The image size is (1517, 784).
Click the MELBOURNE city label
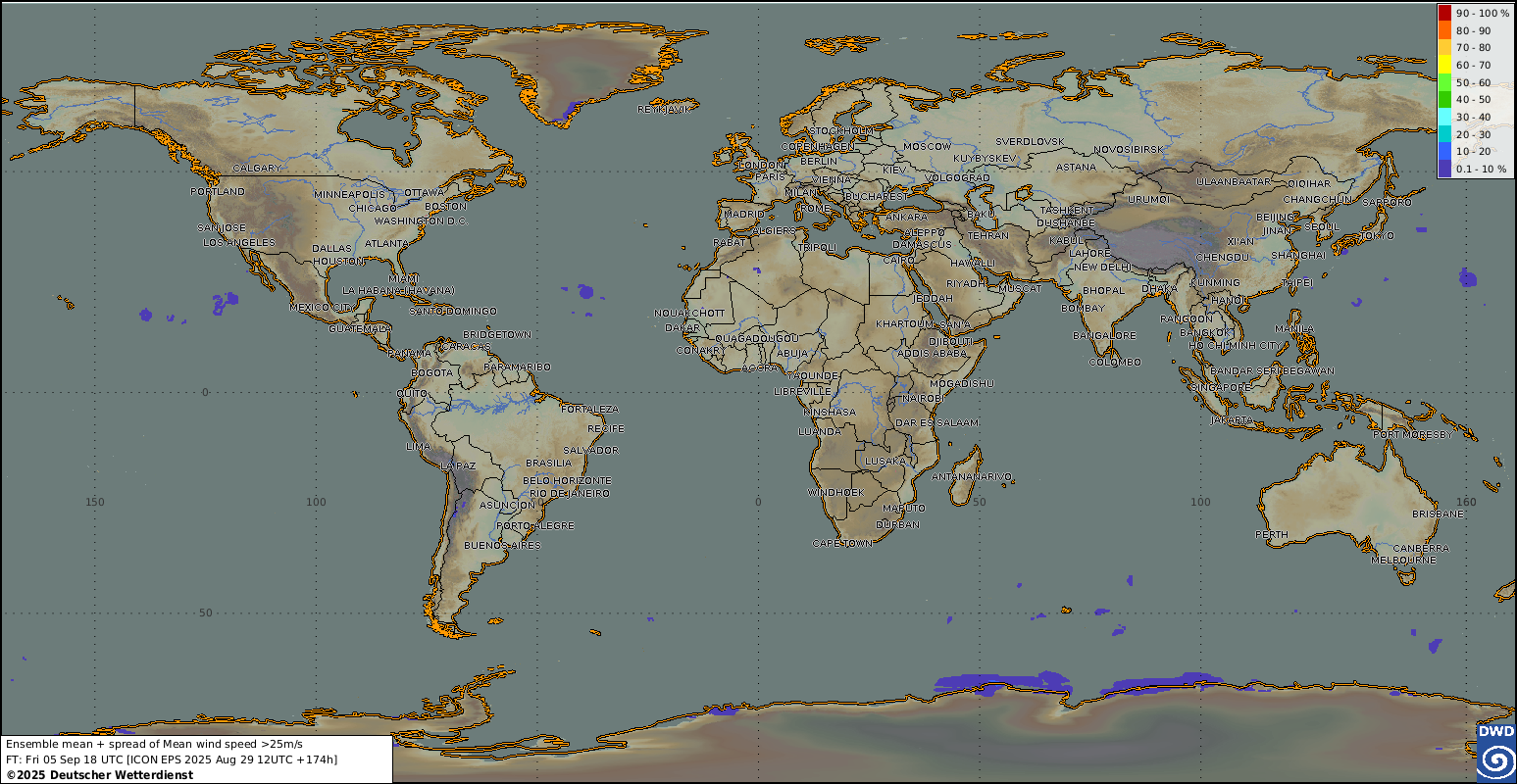tap(1403, 560)
